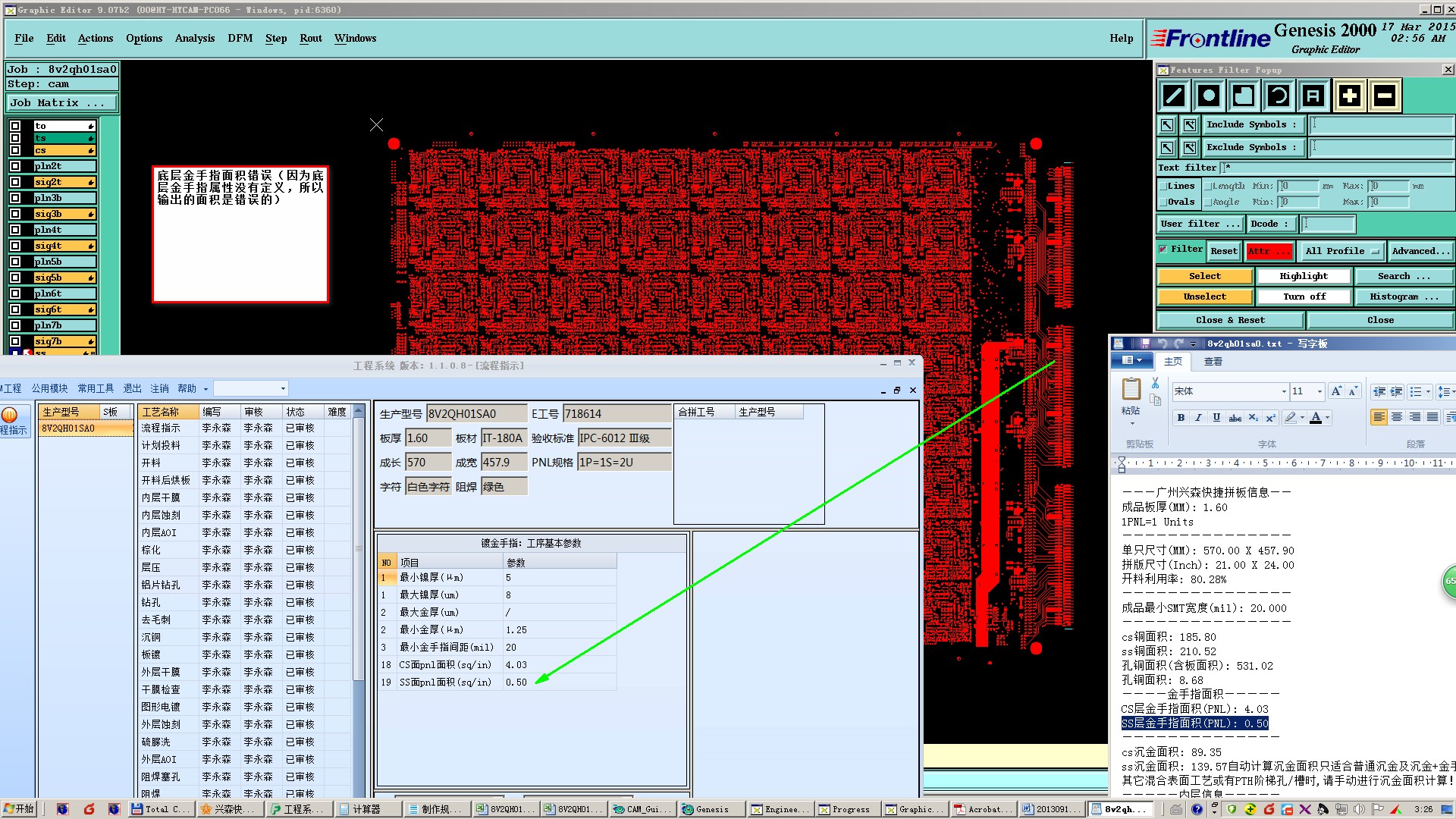Screen dimensions: 1456x819
Task: Expand the font size 11 dropdown
Action: (x=1320, y=391)
